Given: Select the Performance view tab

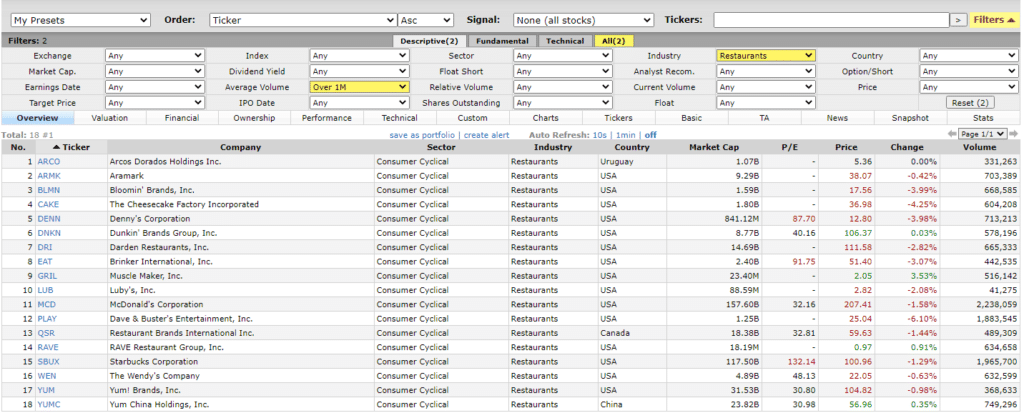Looking at the screenshot, I should coord(327,118).
